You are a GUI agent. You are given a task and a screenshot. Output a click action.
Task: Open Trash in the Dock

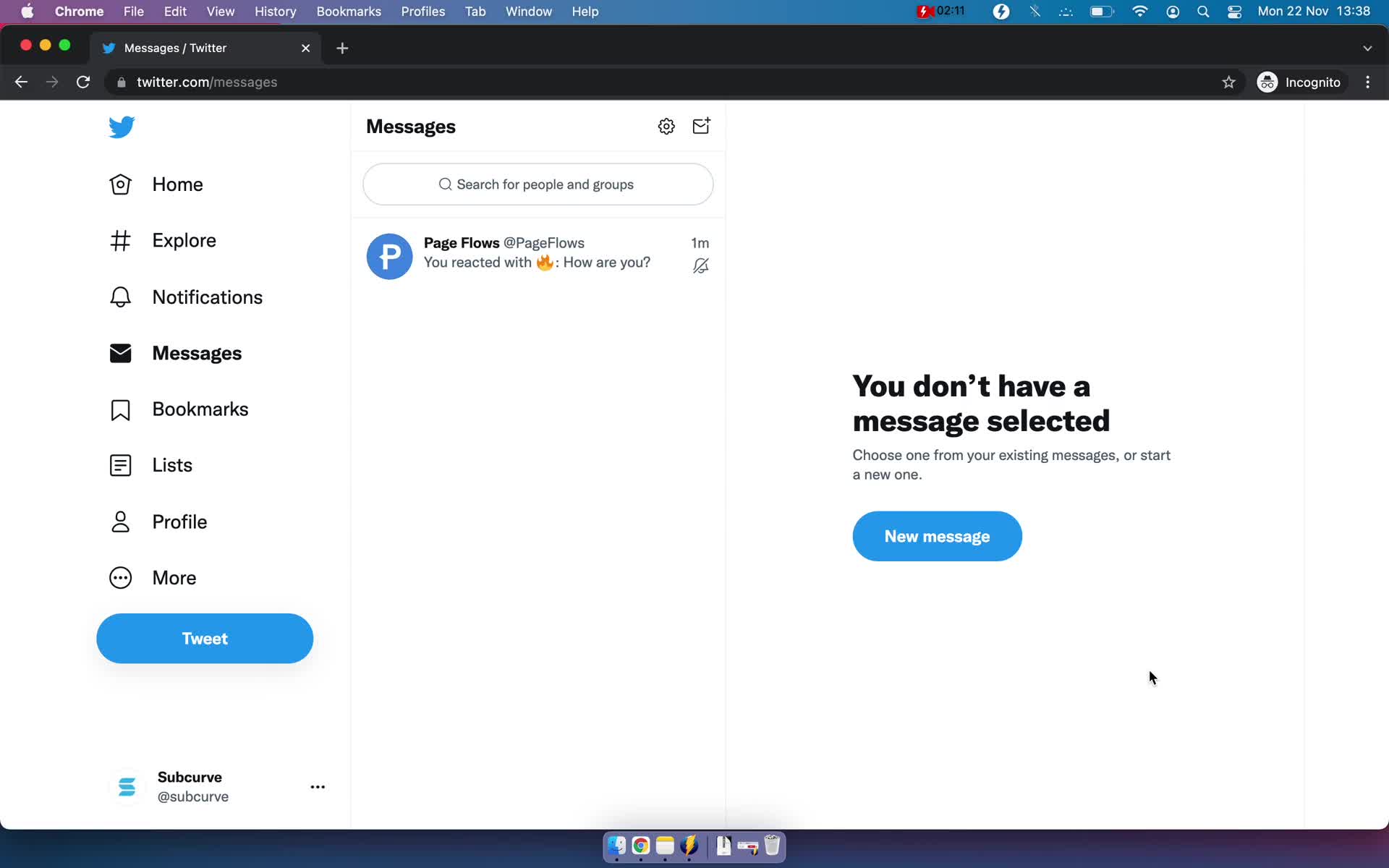tap(772, 846)
